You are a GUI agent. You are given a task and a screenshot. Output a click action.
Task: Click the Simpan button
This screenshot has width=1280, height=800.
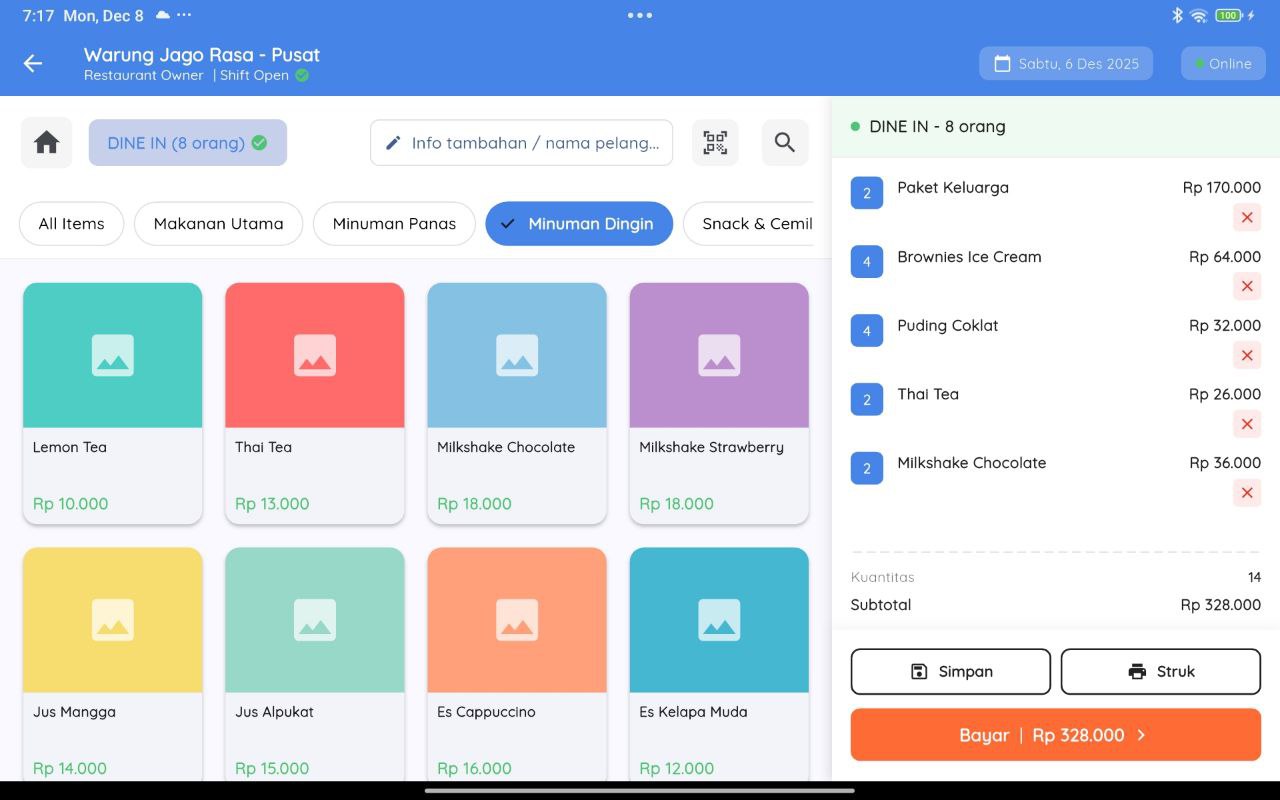(949, 671)
